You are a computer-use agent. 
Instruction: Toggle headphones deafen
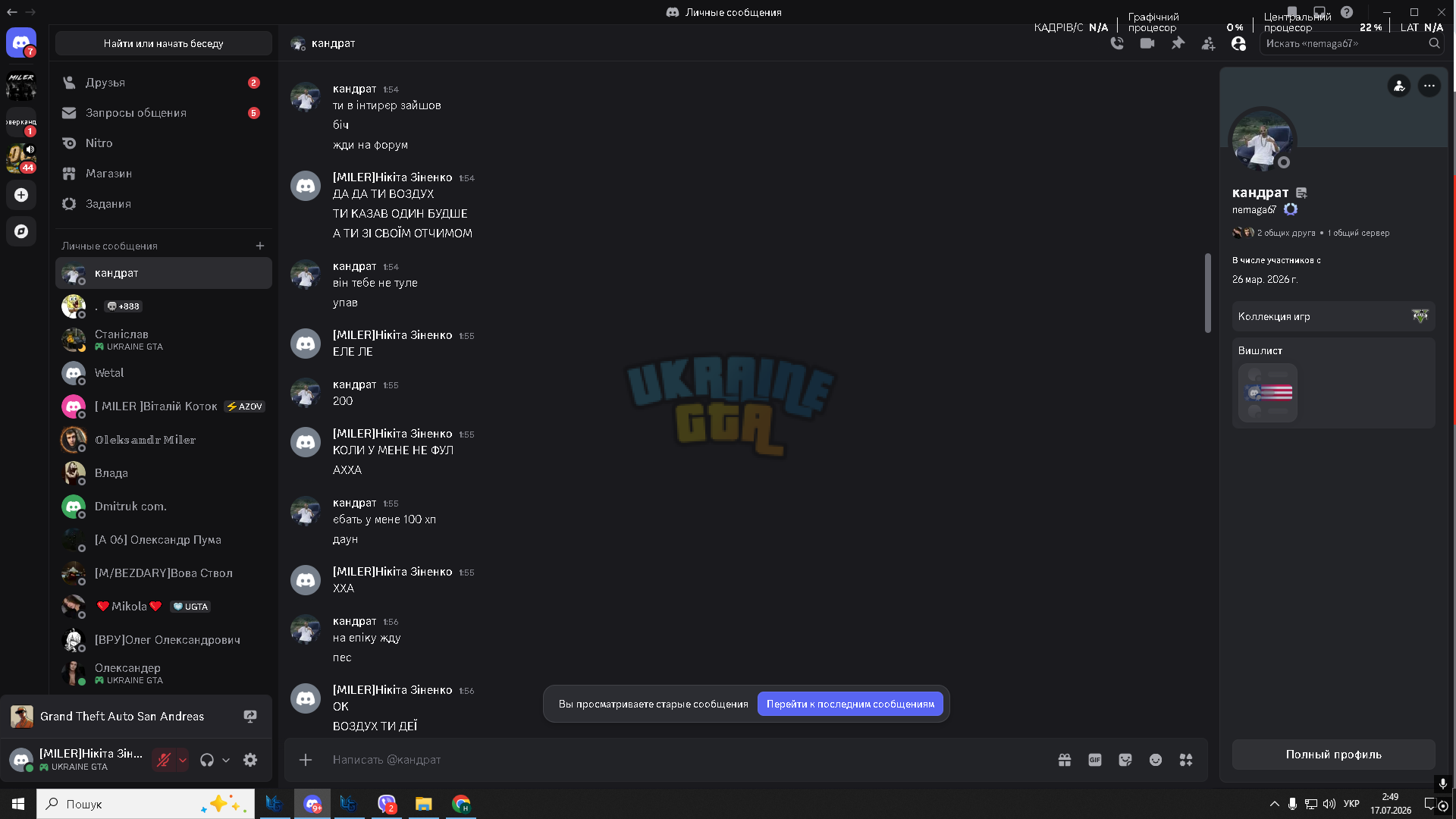click(x=207, y=760)
